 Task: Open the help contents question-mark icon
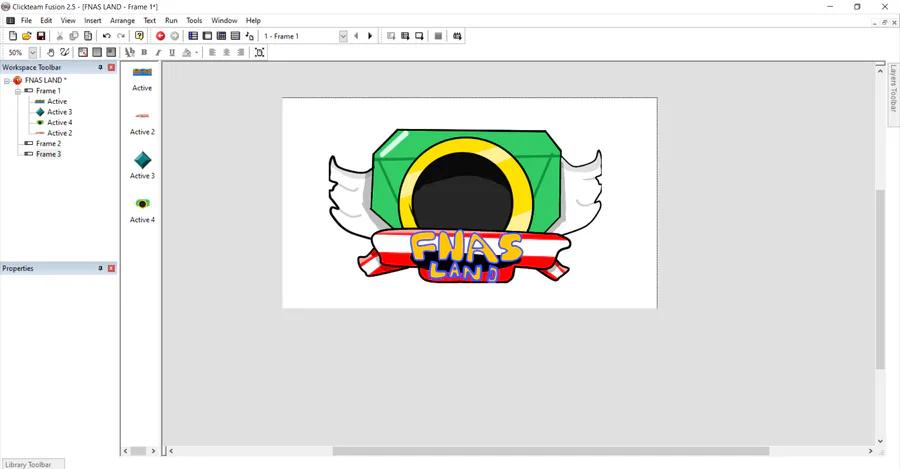(139, 36)
